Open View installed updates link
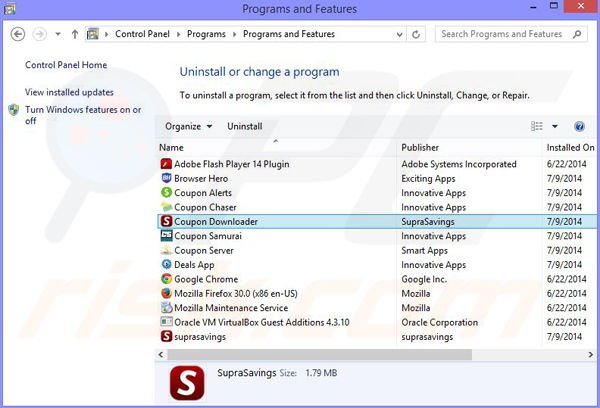Viewport: 600px width, 408px height. [x=69, y=92]
